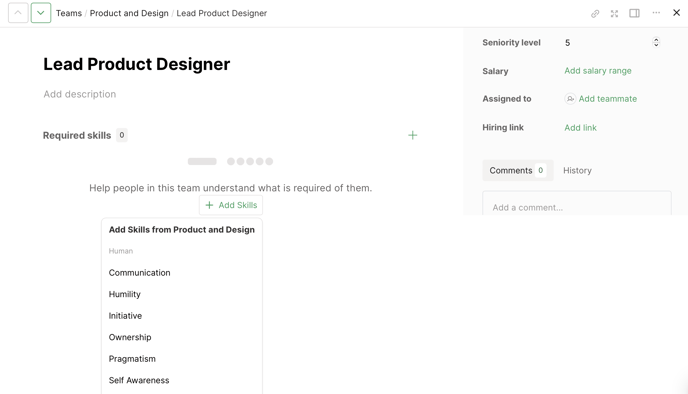Open Product and Design breadcrumb

point(129,13)
